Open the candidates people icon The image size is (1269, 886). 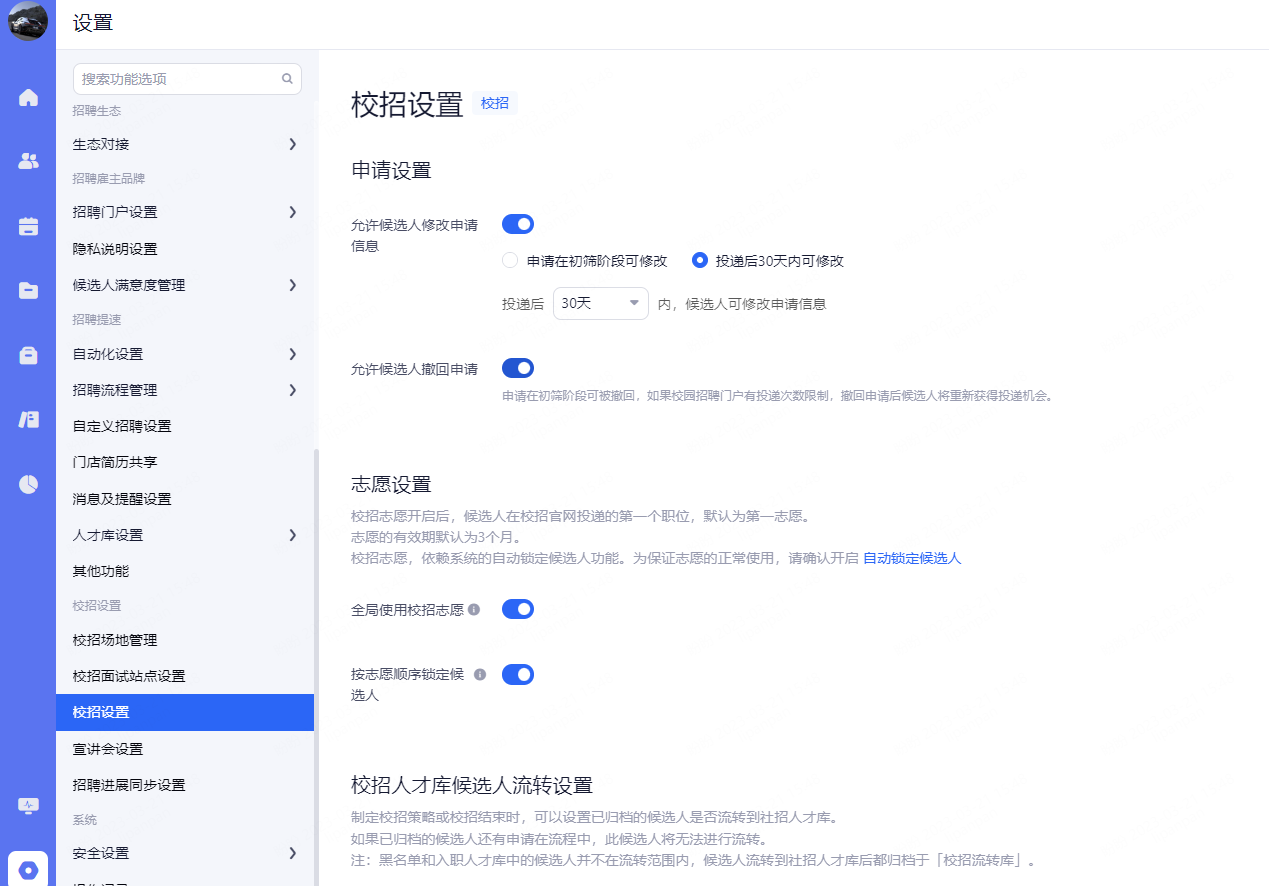28,161
